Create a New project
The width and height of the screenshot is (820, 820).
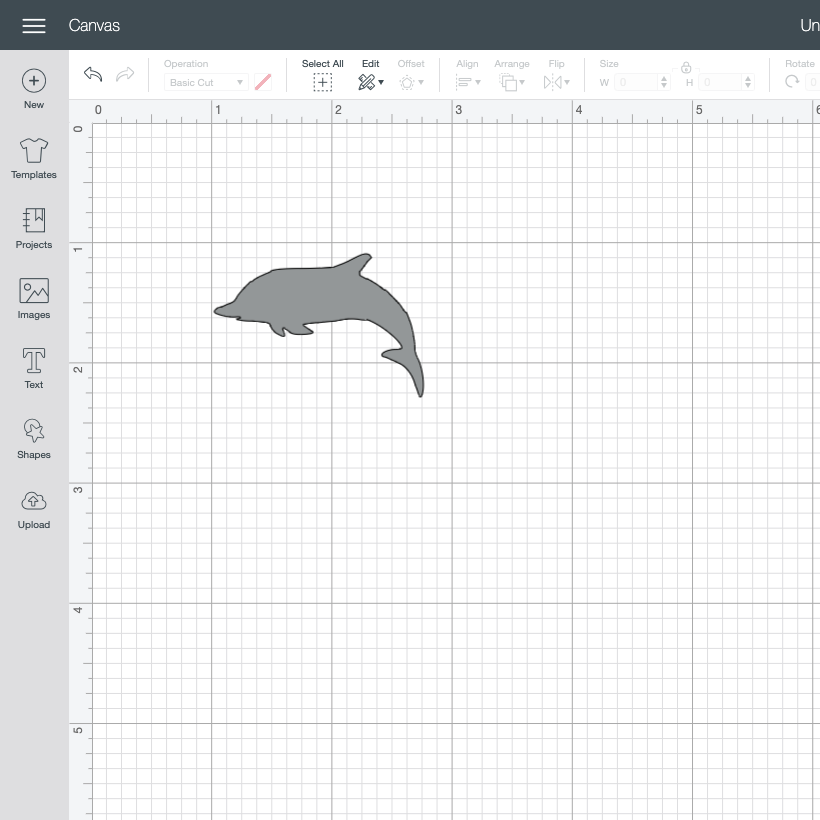pyautogui.click(x=34, y=89)
